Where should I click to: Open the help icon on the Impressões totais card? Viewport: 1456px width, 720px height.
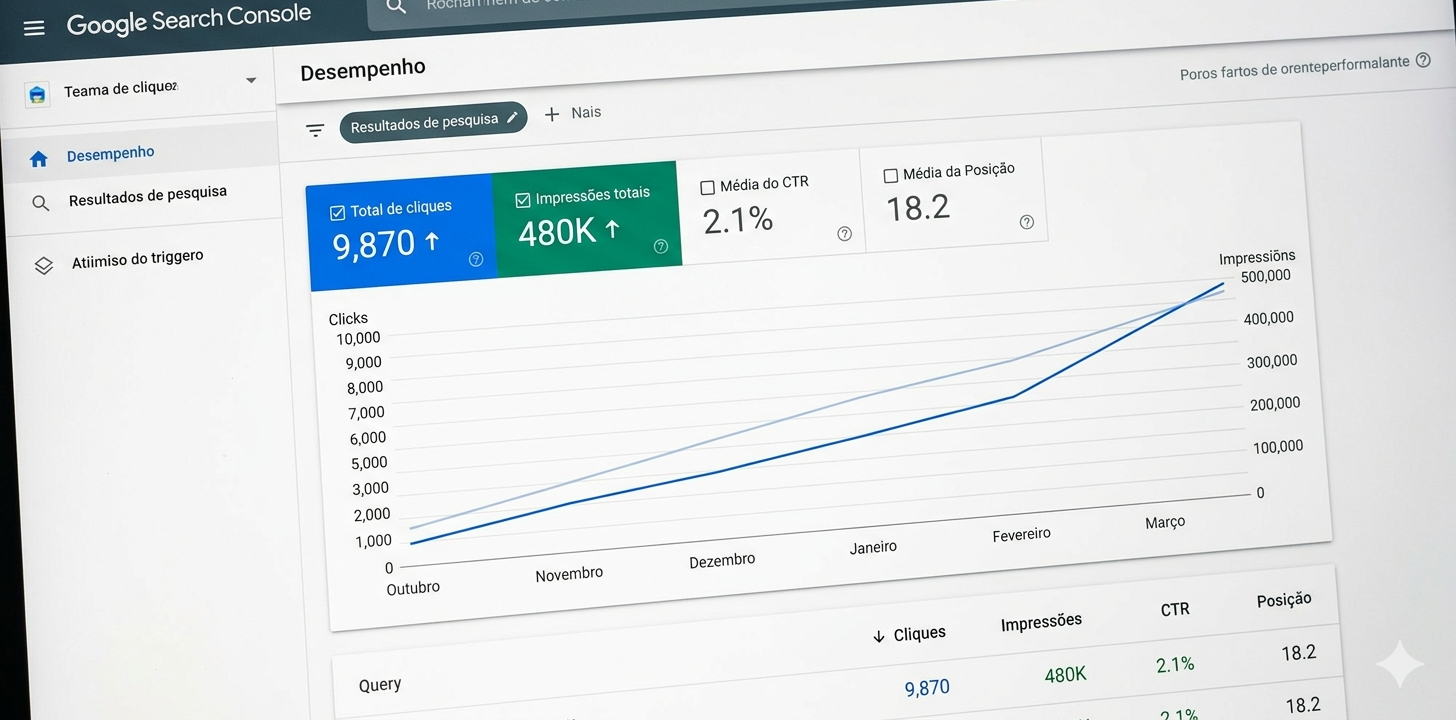pyautogui.click(x=660, y=245)
